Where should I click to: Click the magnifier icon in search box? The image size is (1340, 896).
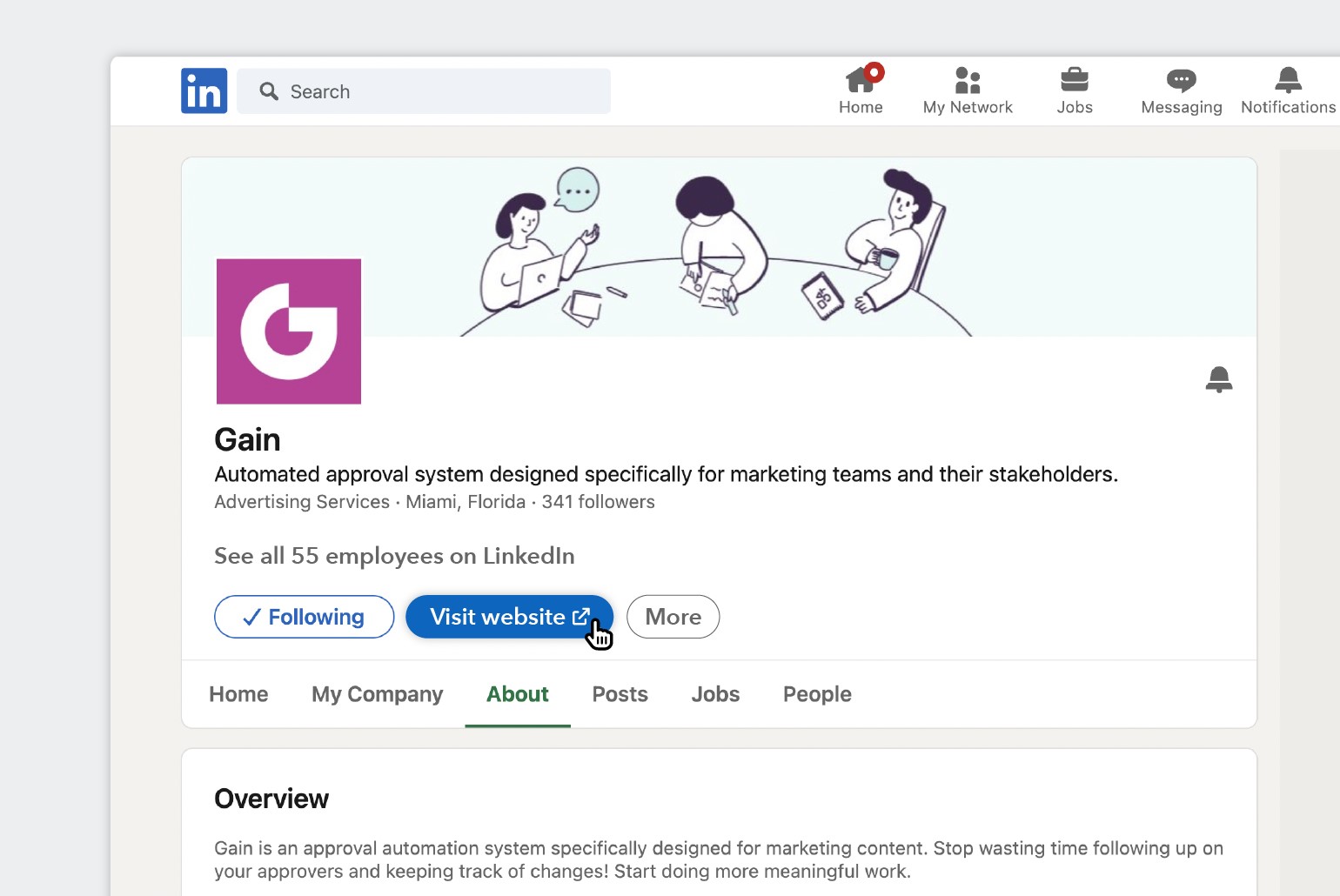click(269, 91)
